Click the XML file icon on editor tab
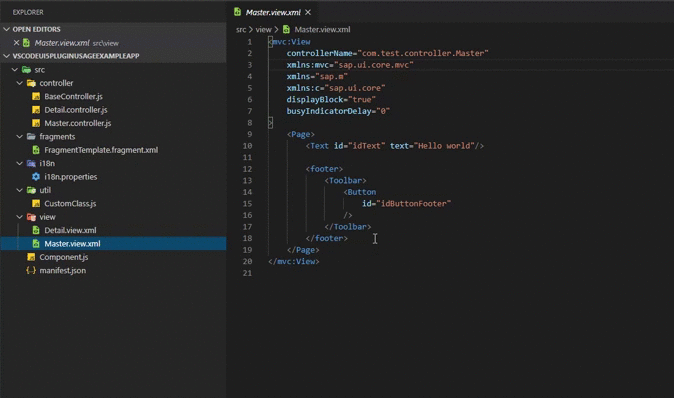Screen dimensions: 674x398 point(237,12)
